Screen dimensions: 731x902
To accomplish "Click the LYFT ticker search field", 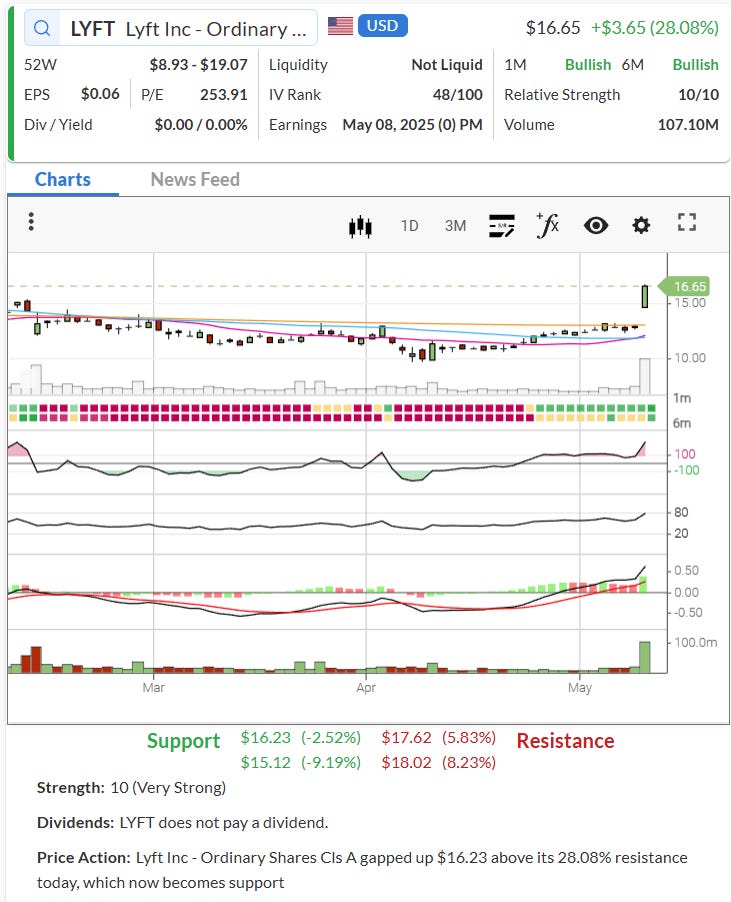I will tap(171, 28).
